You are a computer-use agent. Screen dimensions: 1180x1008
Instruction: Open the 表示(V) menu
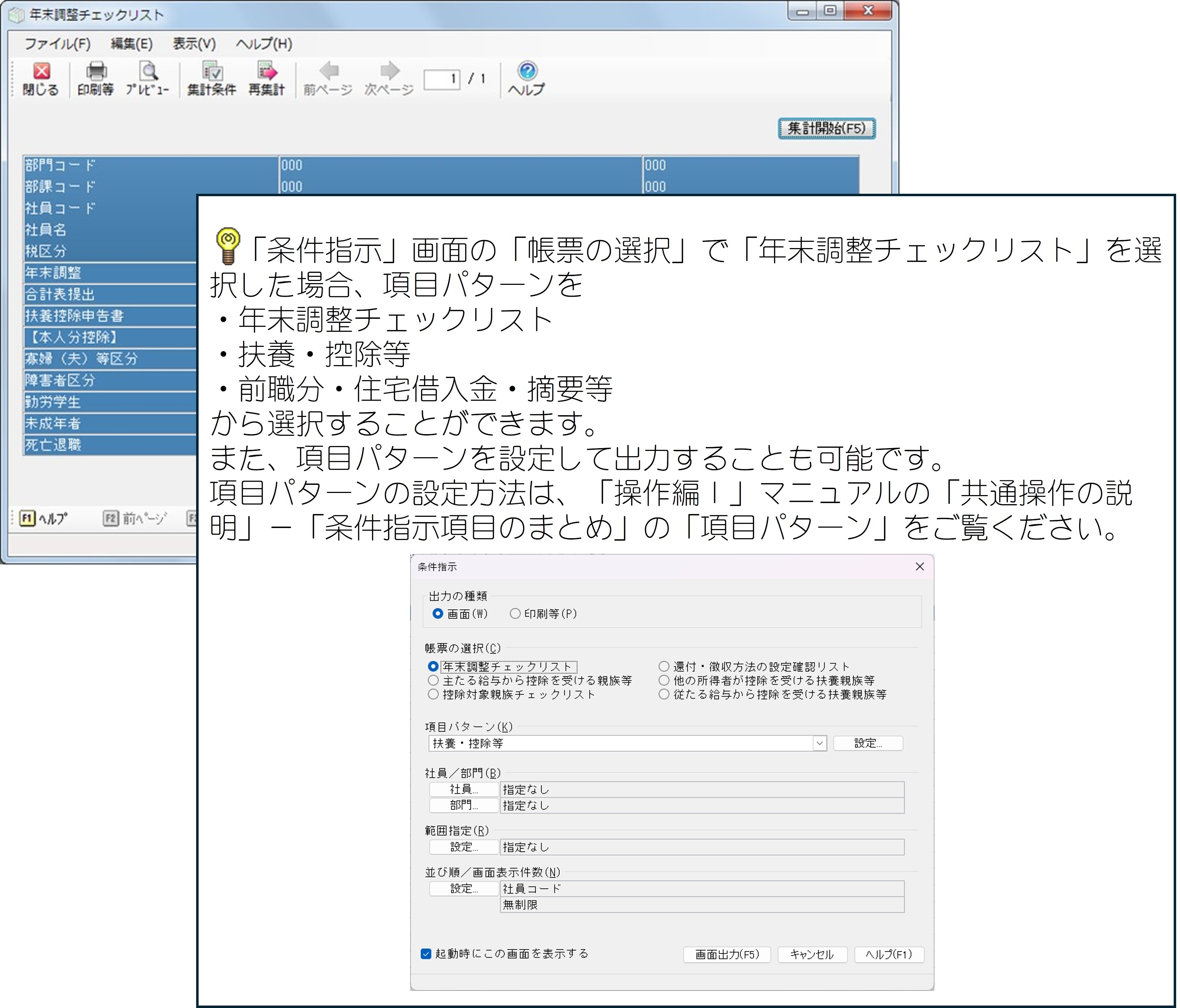click(x=194, y=44)
